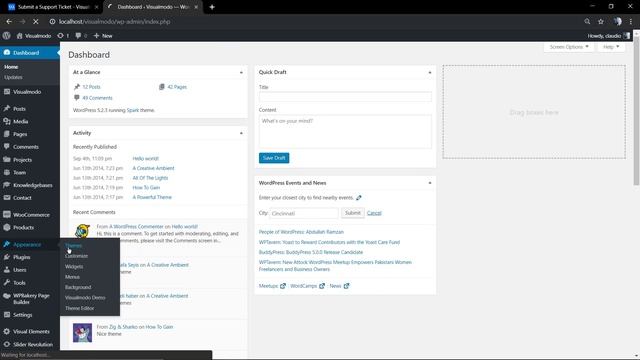Open Updates under Dashboard
This screenshot has height=360, width=640.
coord(13,78)
